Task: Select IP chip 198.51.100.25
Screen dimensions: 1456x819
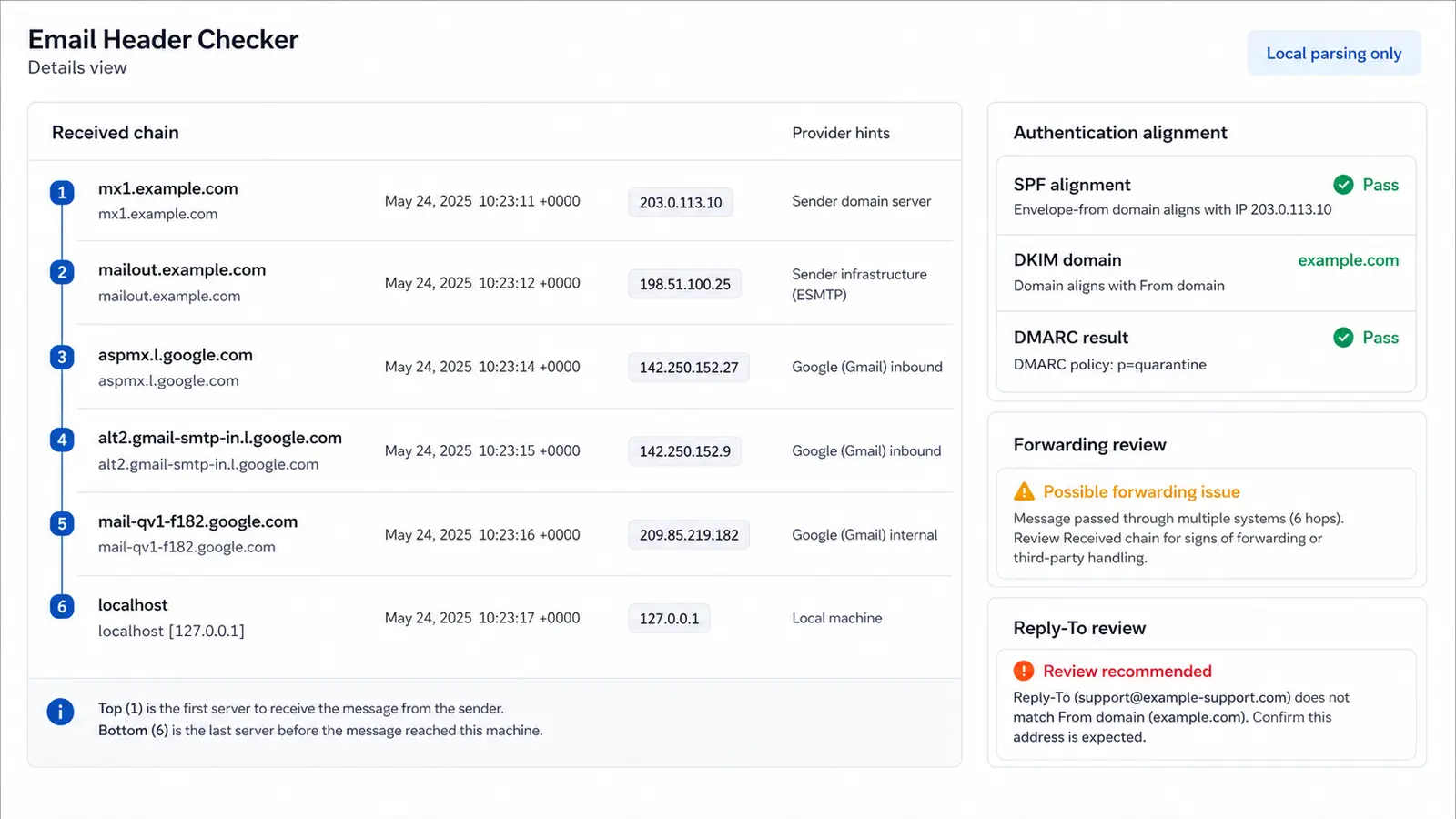Action: [685, 284]
